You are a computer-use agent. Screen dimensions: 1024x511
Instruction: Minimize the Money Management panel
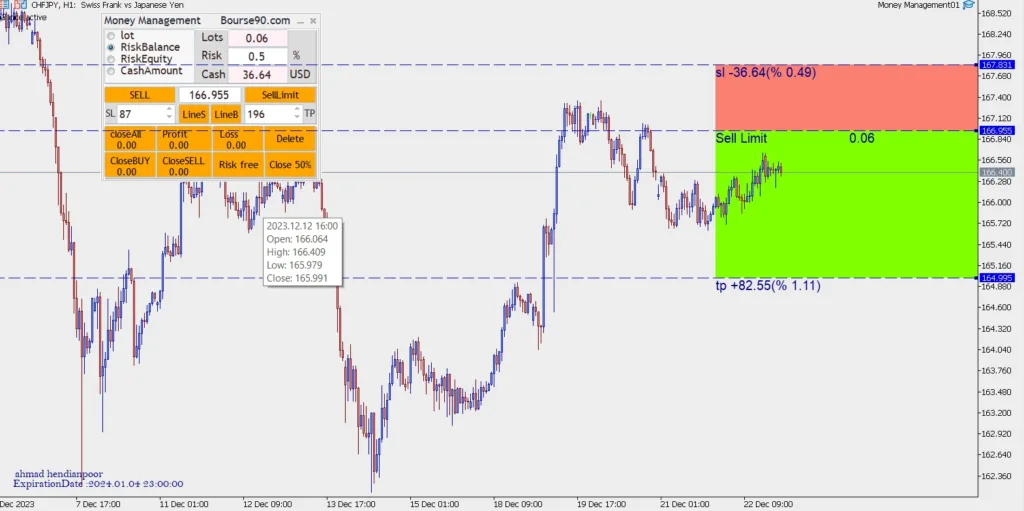(301, 21)
